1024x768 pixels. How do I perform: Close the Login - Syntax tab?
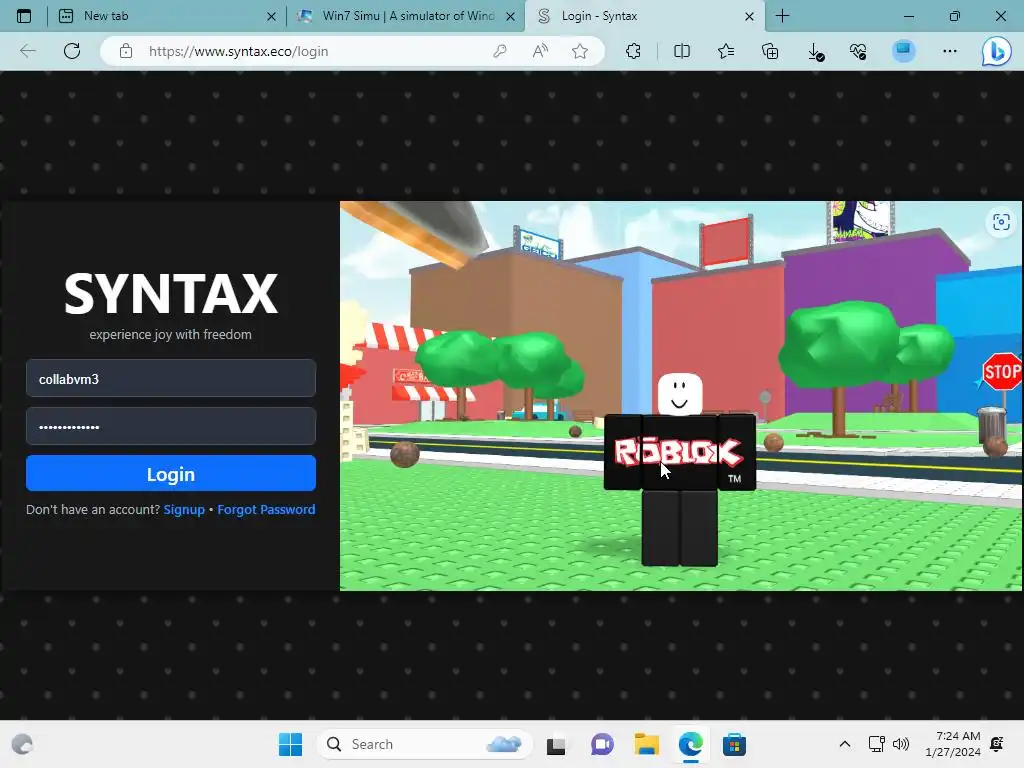[750, 16]
